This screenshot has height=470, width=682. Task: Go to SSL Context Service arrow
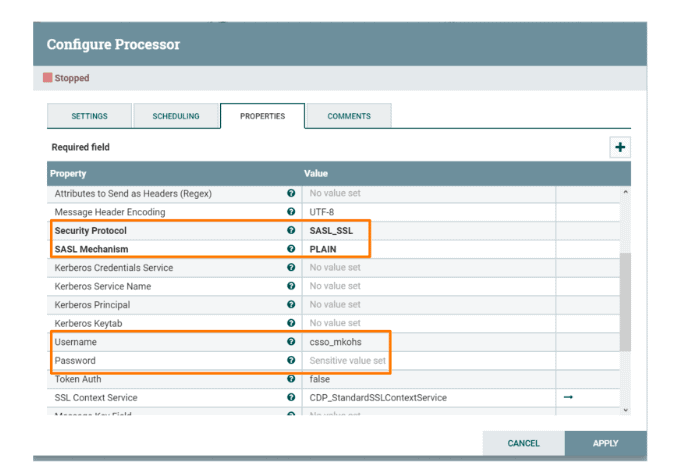click(x=568, y=397)
